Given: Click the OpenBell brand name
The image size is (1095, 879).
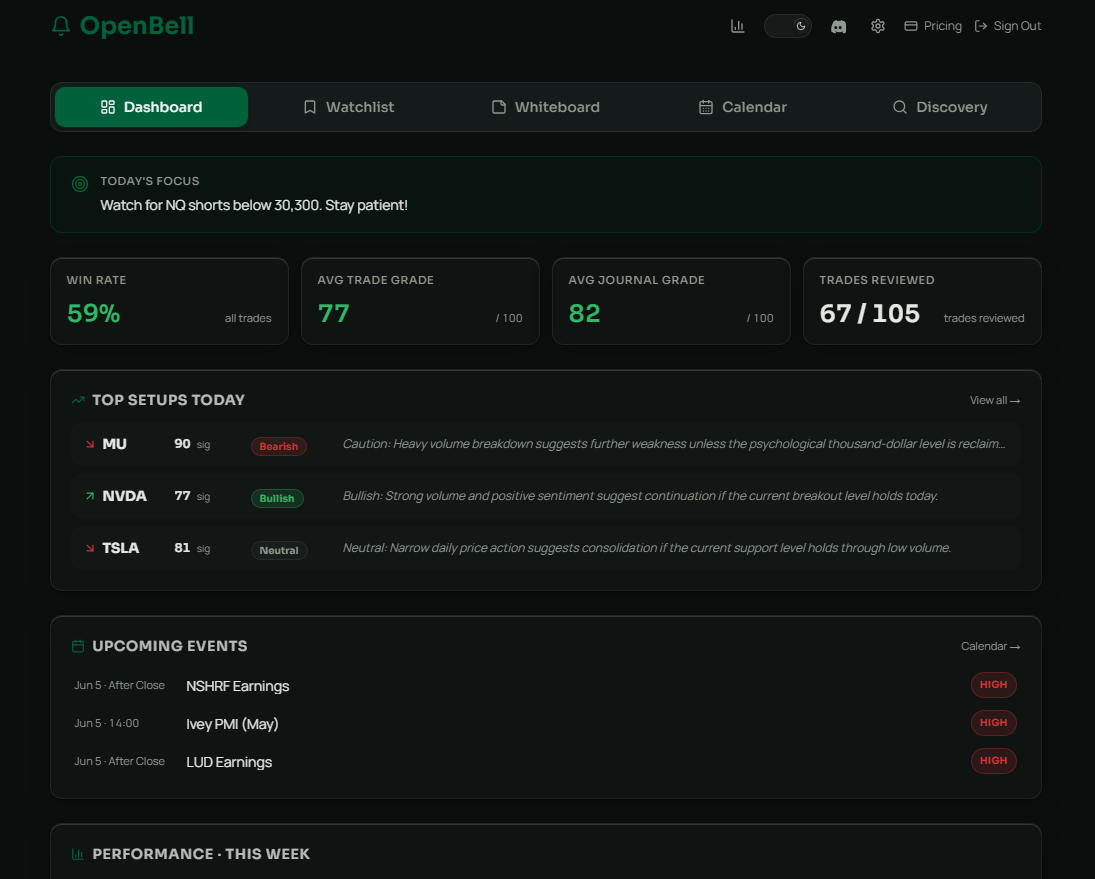Looking at the screenshot, I should [137, 26].
